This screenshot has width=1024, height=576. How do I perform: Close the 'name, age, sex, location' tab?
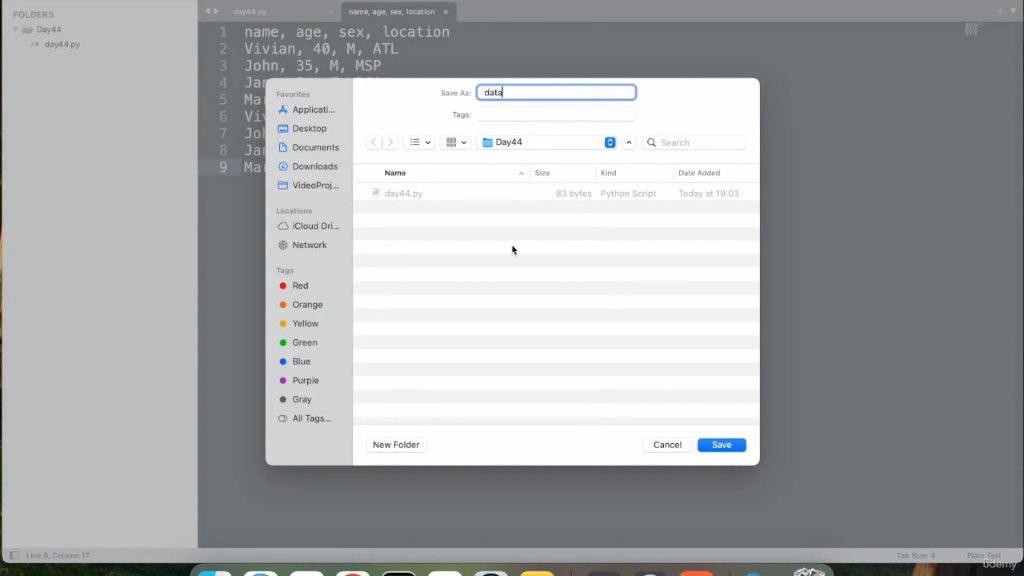446,12
